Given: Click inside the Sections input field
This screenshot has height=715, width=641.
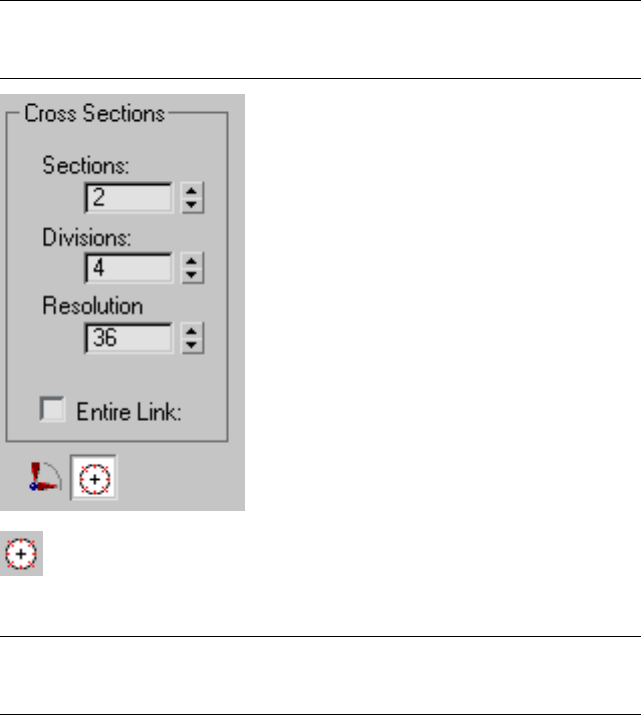Looking at the screenshot, I should tap(130, 198).
